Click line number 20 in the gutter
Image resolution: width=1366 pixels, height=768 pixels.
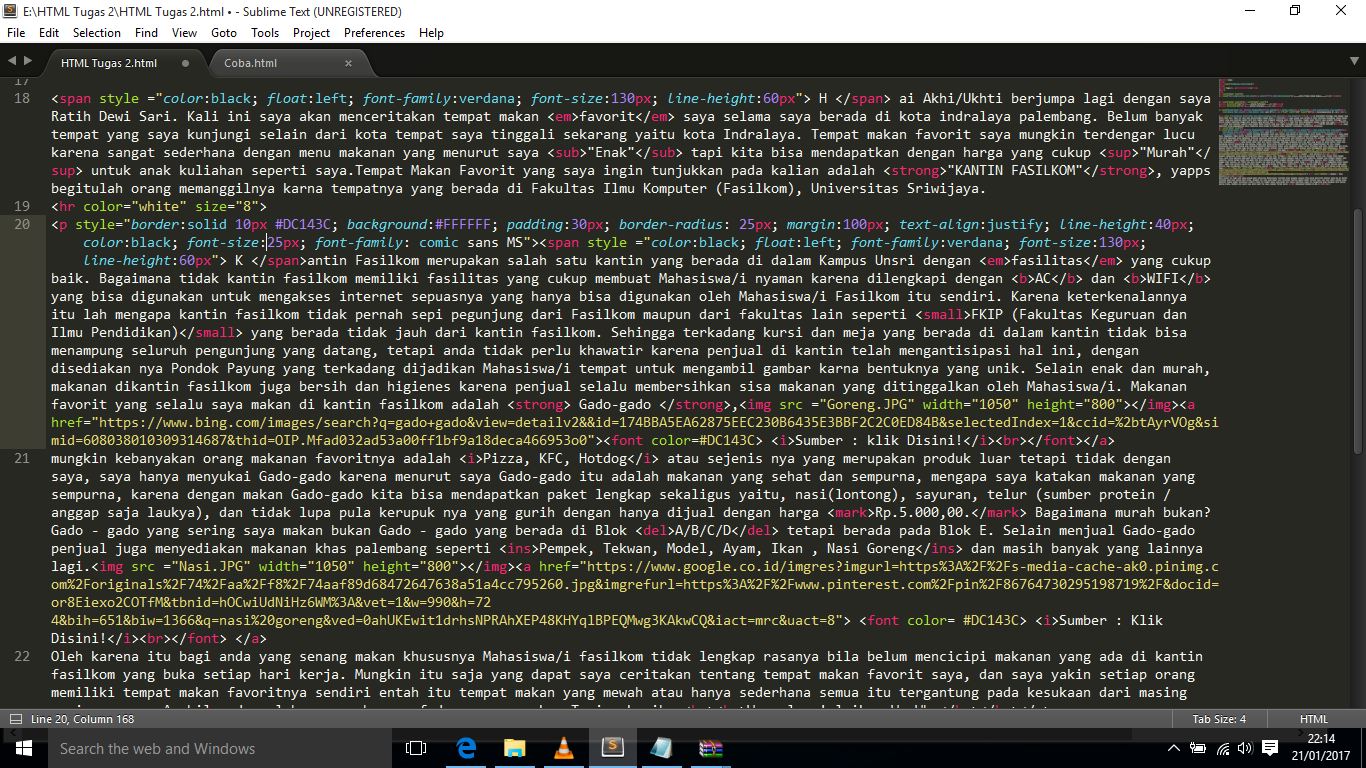(x=22, y=224)
